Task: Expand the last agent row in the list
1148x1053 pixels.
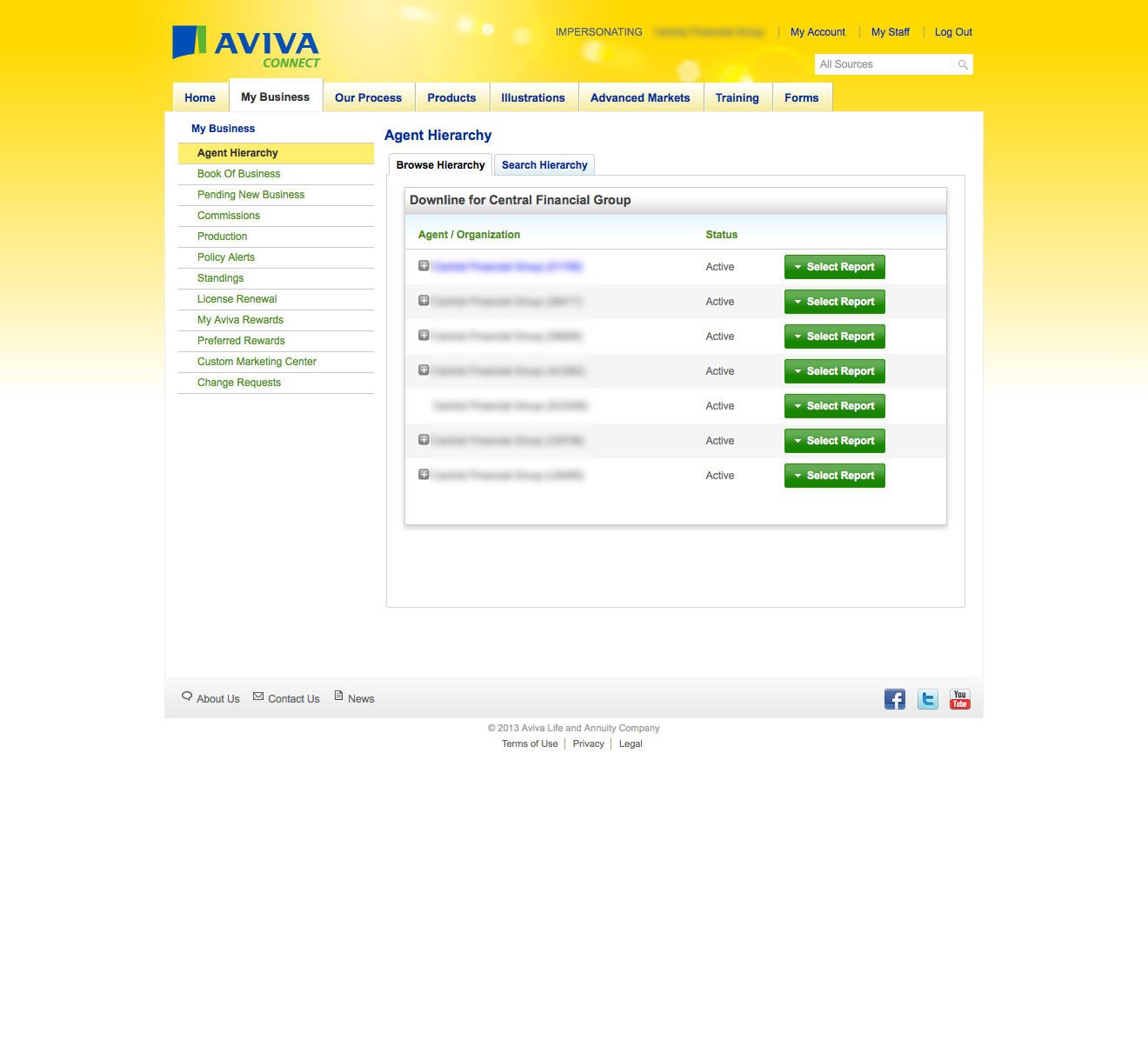Action: pyautogui.click(x=424, y=474)
